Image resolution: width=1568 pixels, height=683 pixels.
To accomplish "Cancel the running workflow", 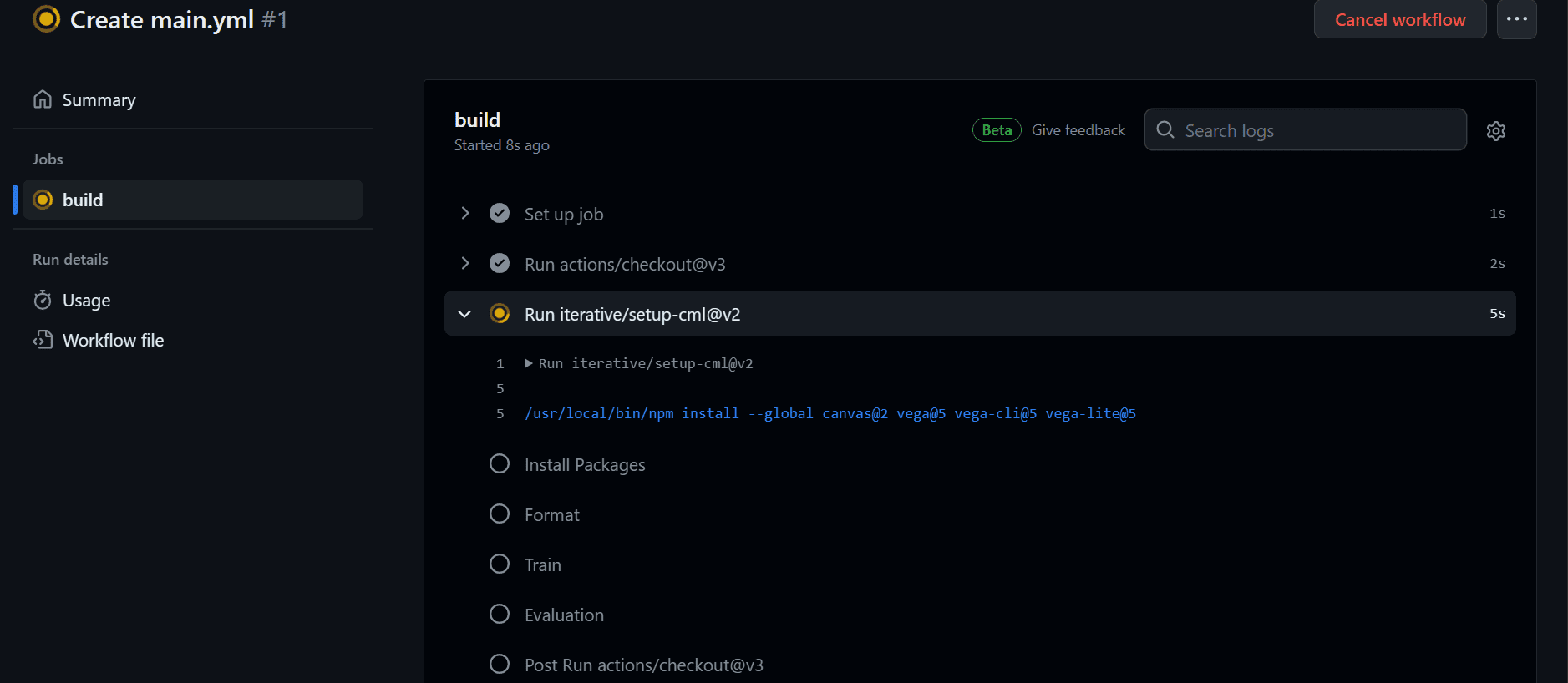I will pos(1400,19).
